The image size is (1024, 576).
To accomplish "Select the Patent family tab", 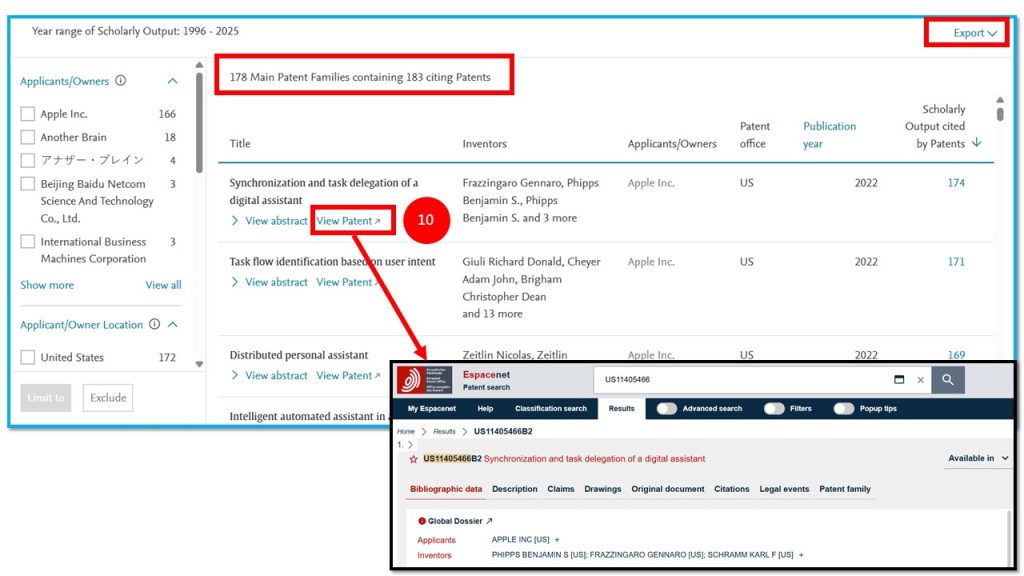I will [844, 489].
